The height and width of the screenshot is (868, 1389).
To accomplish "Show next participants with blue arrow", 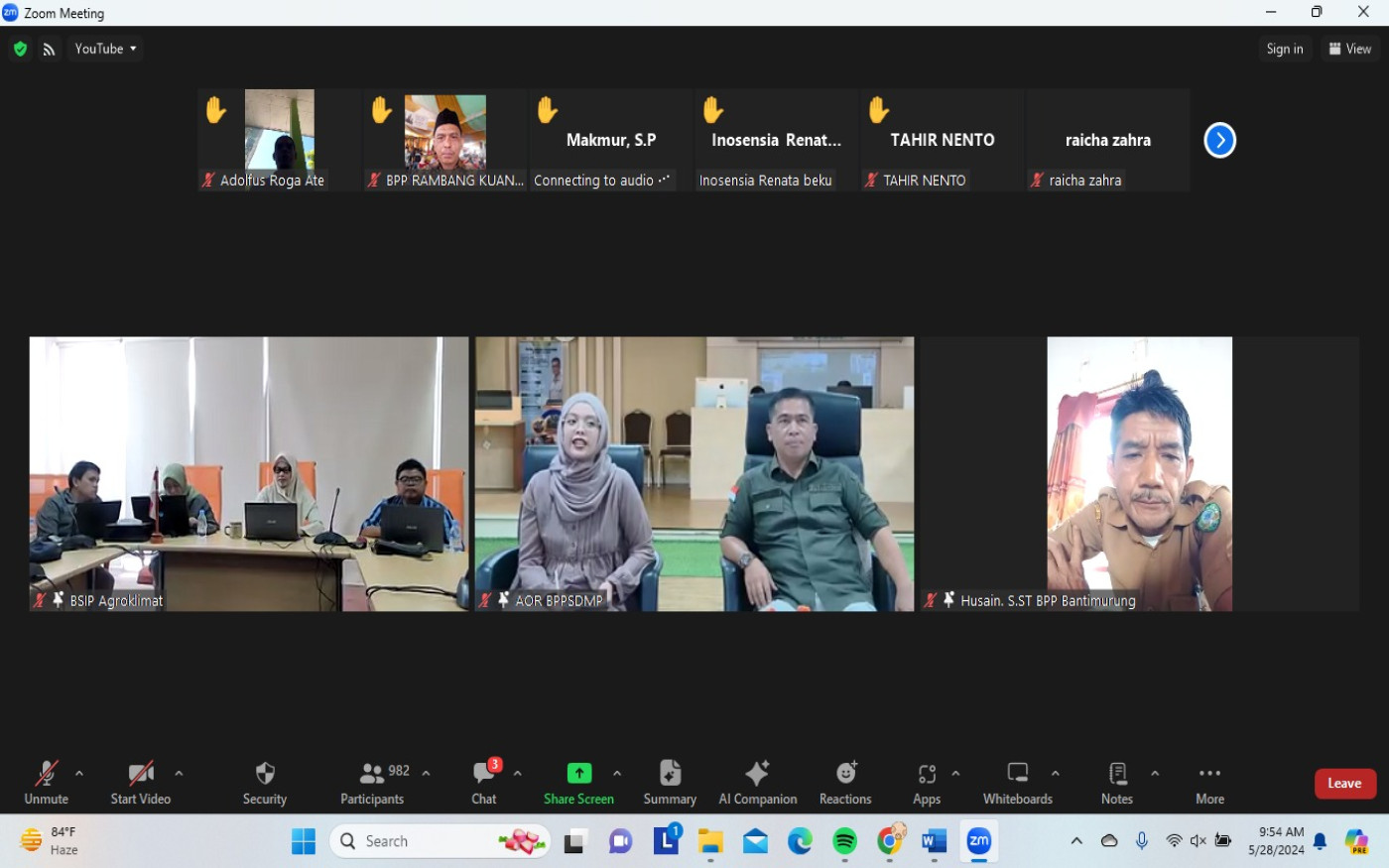I will coord(1219,140).
